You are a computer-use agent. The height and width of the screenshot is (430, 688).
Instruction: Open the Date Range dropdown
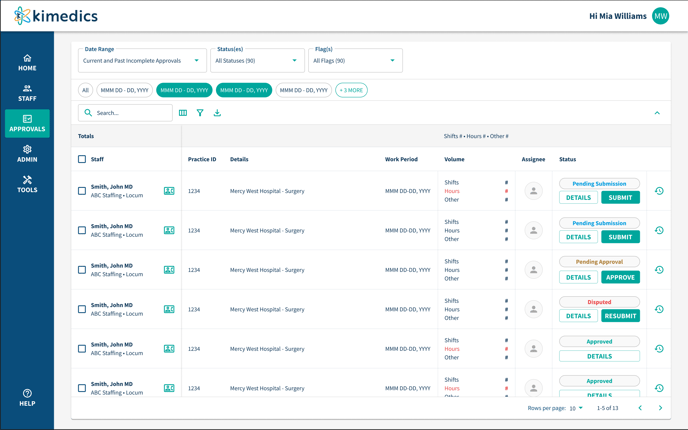pyautogui.click(x=142, y=60)
